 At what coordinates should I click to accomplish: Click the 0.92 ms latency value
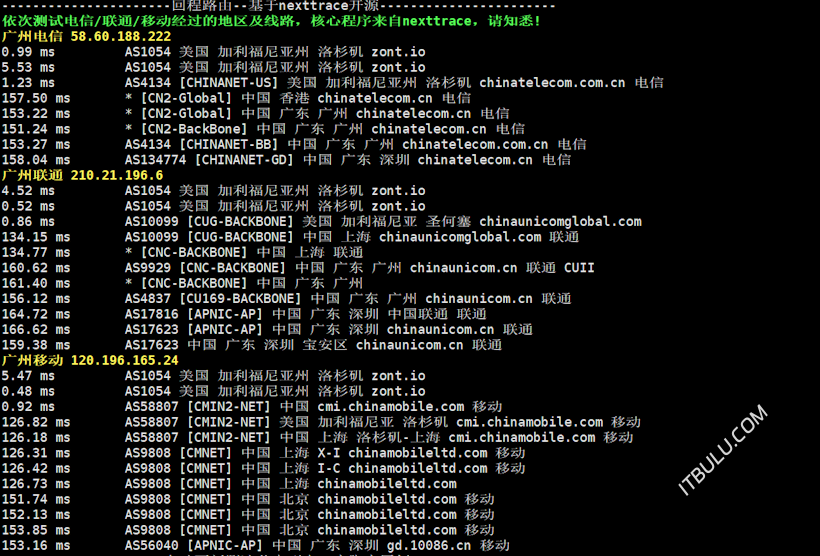pos(28,407)
